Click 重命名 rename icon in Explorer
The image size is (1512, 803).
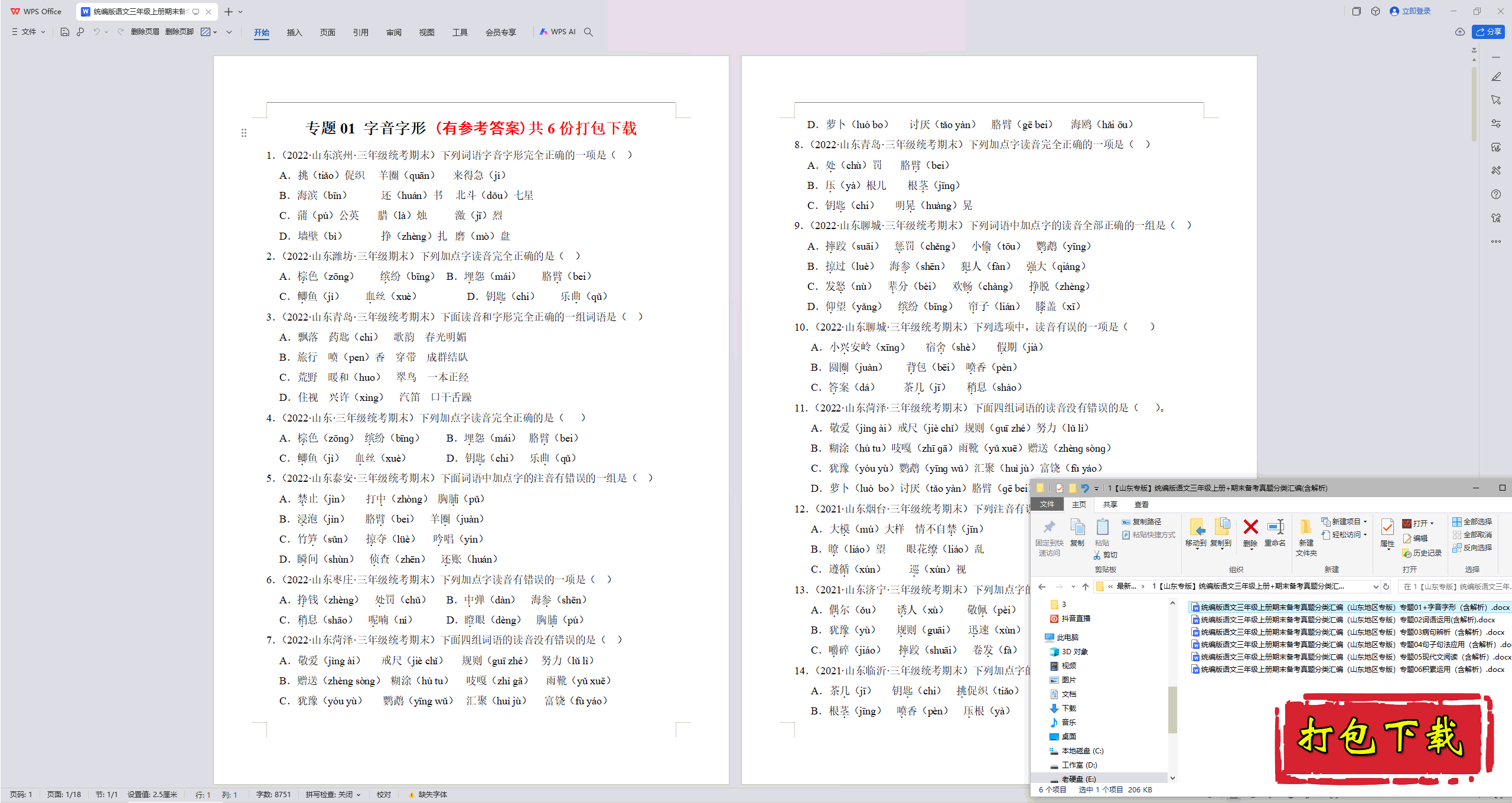click(x=1275, y=532)
